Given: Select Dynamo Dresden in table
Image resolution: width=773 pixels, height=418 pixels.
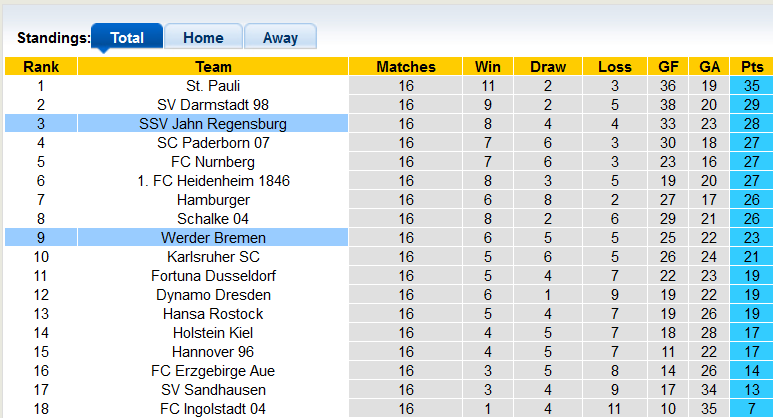Looking at the screenshot, I should point(213,295).
